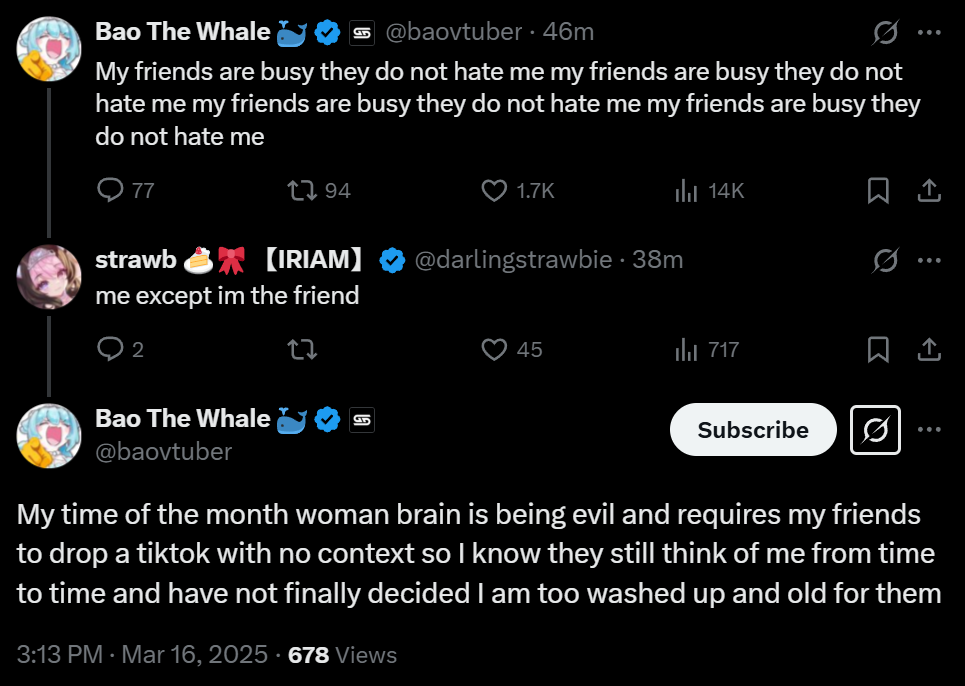This screenshot has width=965, height=686.
Task: View strawb's tweet analytics 717 views
Action: click(x=686, y=349)
